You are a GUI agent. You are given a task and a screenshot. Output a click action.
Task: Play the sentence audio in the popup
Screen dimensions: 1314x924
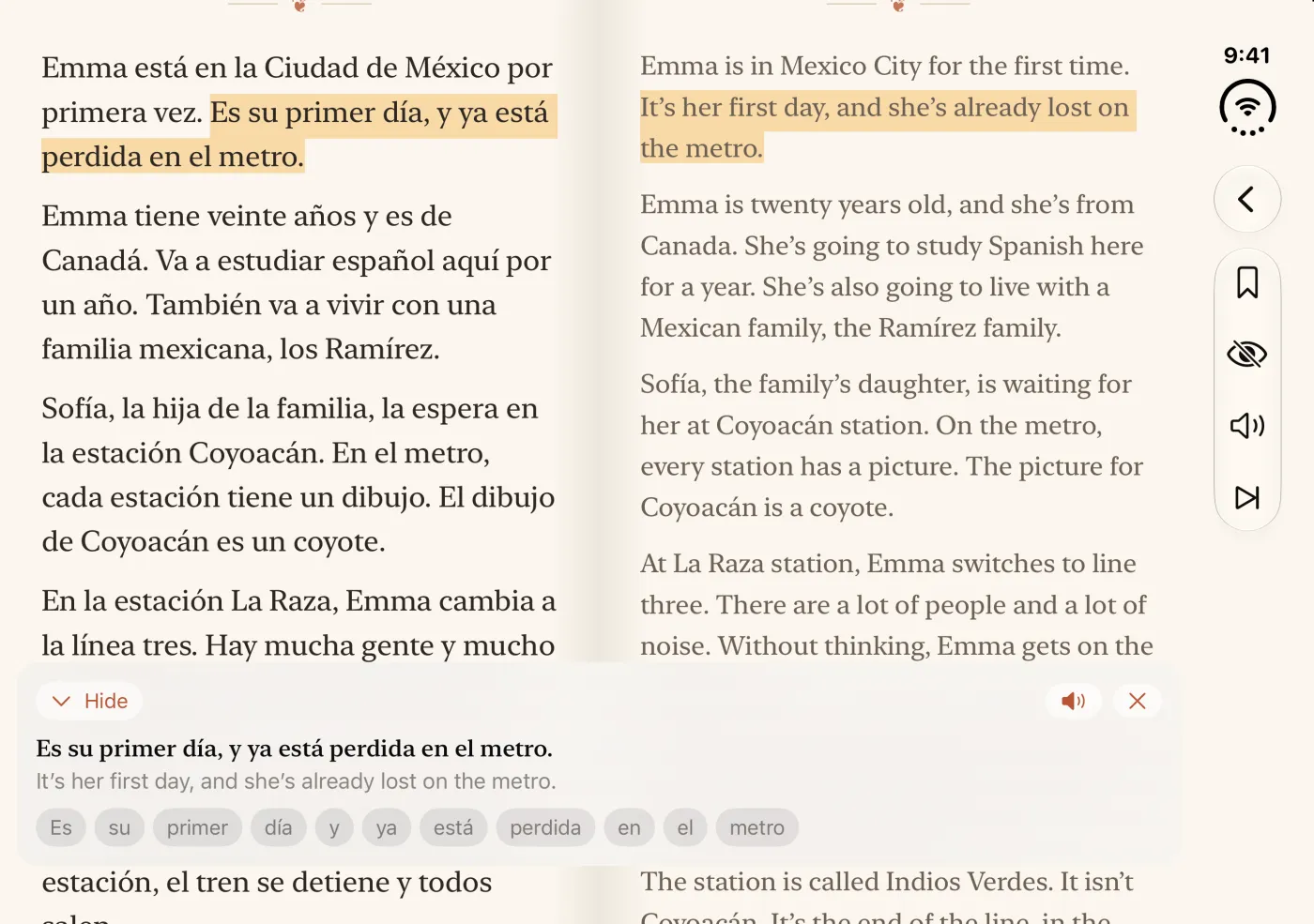coord(1073,701)
